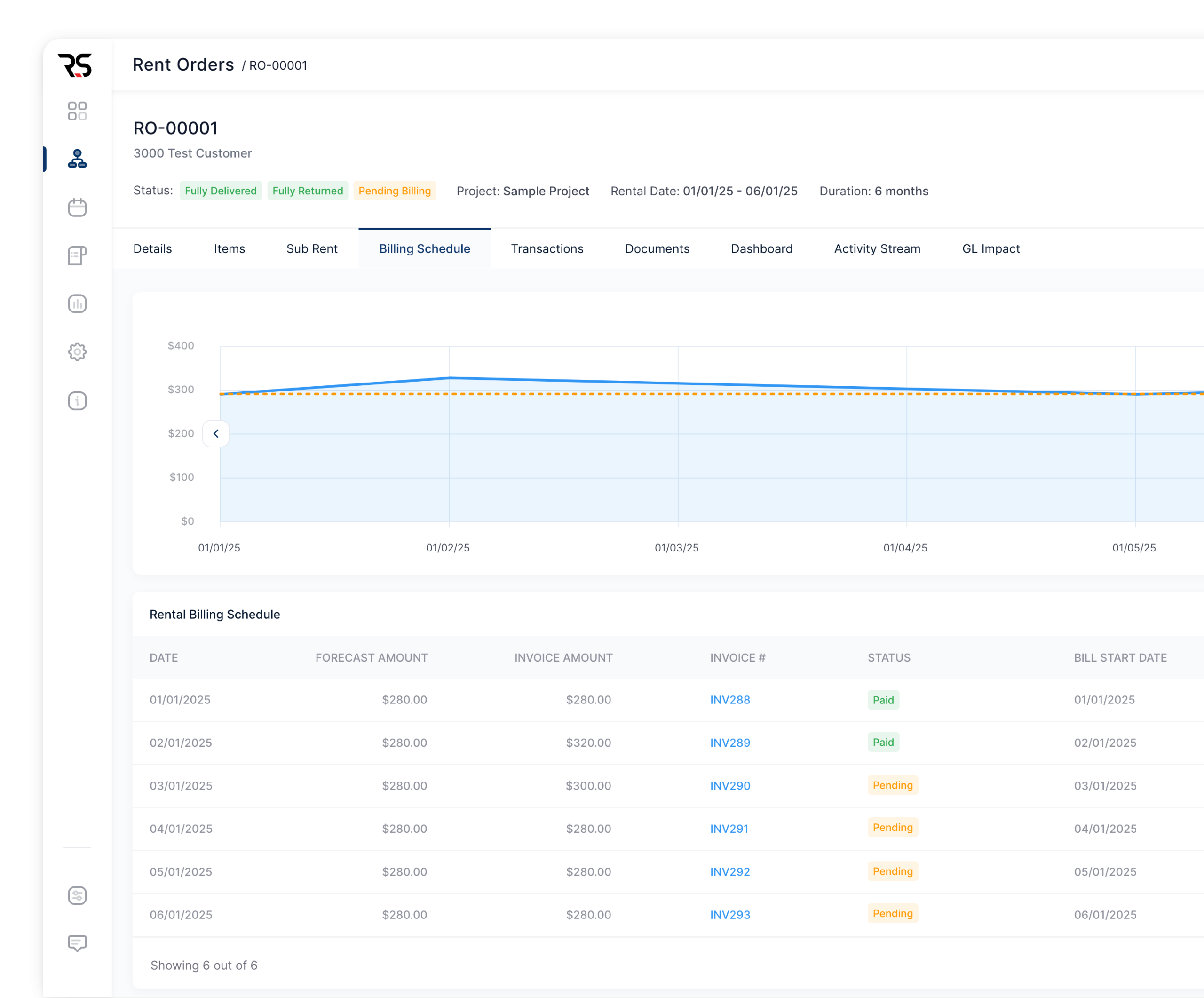Viewport: 1204px width, 998px height.
Task: Open the settings gear icon in sidebar
Action: click(x=78, y=352)
